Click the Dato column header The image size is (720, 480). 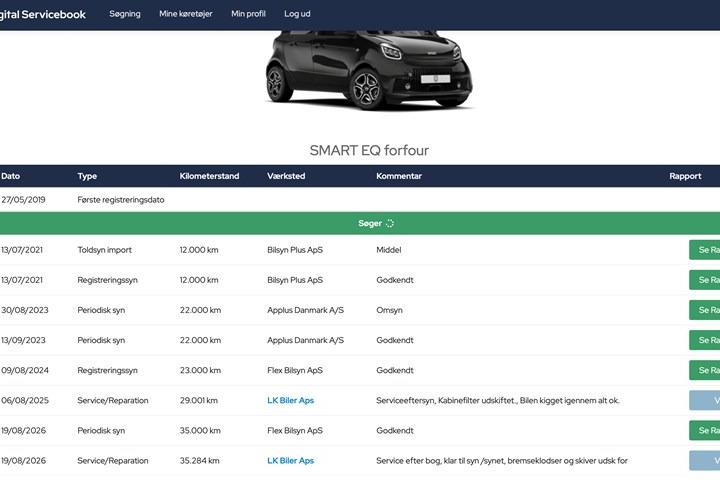coord(11,176)
